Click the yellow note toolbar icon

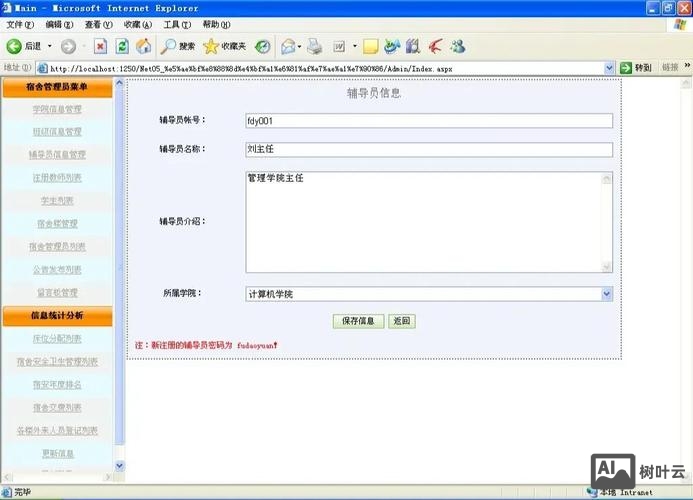pos(370,46)
